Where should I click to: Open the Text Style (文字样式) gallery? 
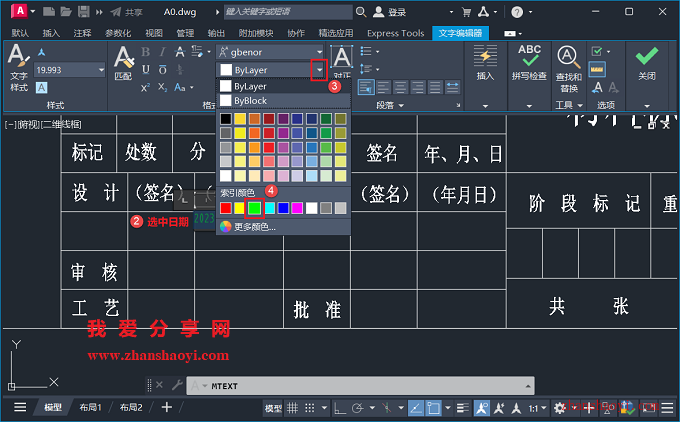(x=18, y=68)
